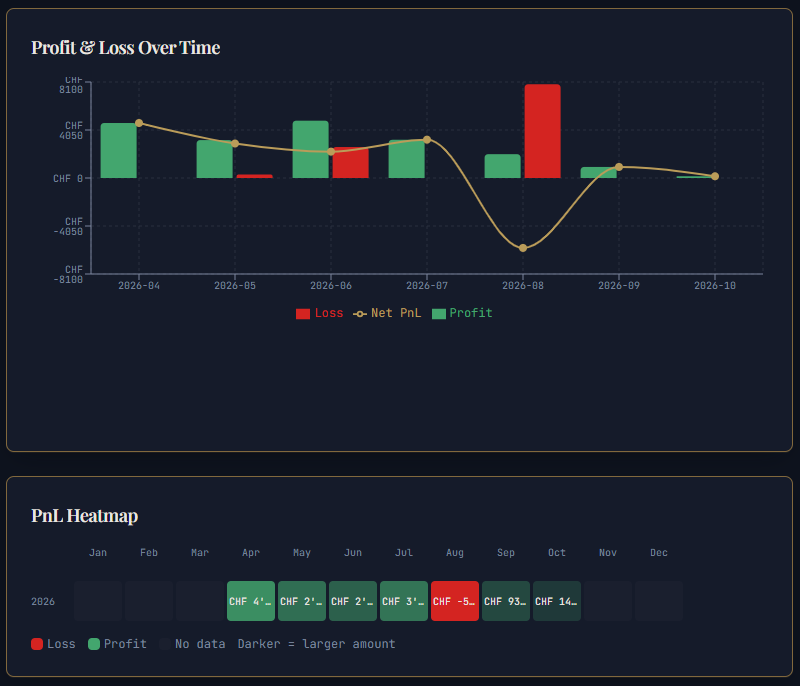Image resolution: width=800 pixels, height=686 pixels.
Task: Click the empty February 2026 heatmap cell
Action: point(149,601)
